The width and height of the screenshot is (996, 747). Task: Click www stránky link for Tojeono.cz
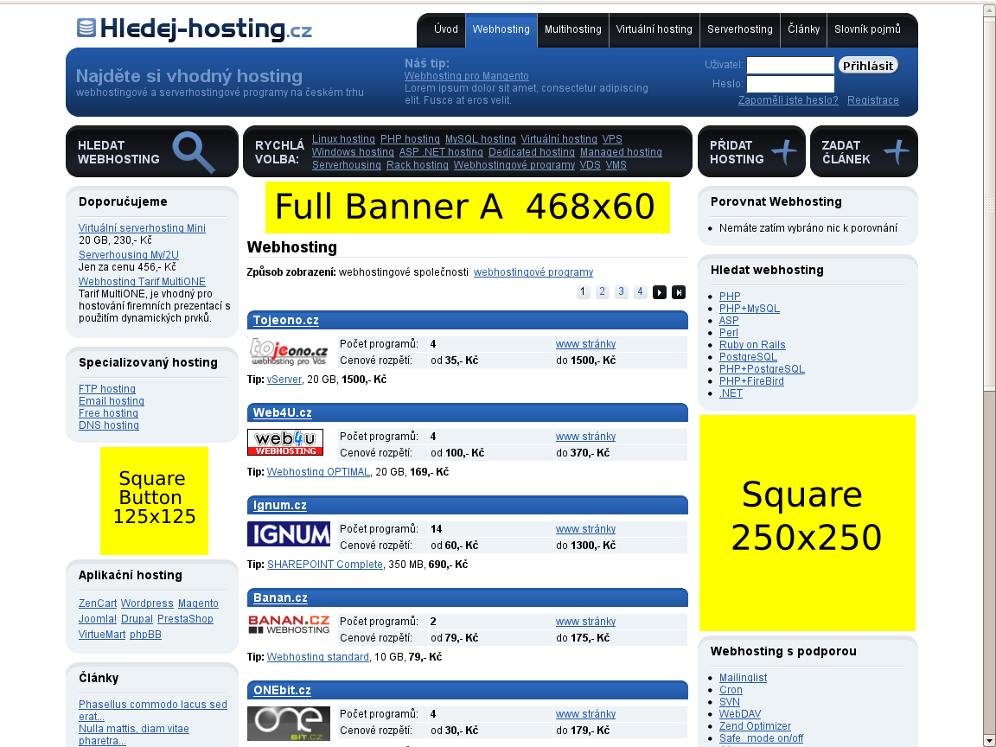(x=586, y=344)
